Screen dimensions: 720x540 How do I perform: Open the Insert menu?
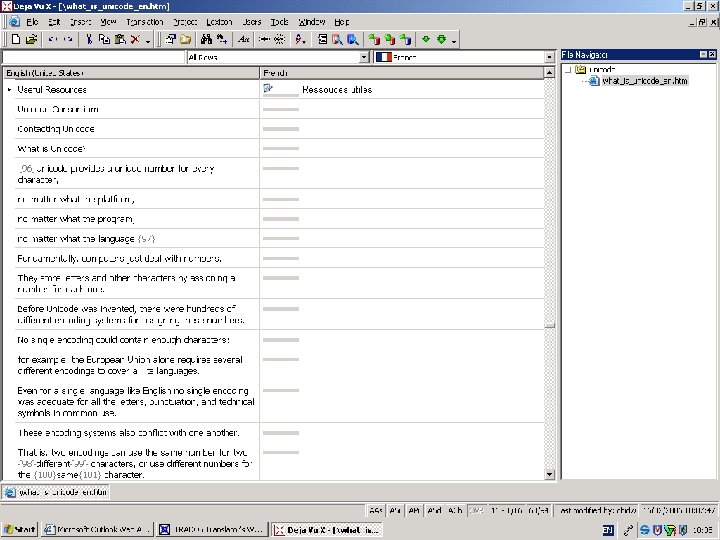(80, 22)
